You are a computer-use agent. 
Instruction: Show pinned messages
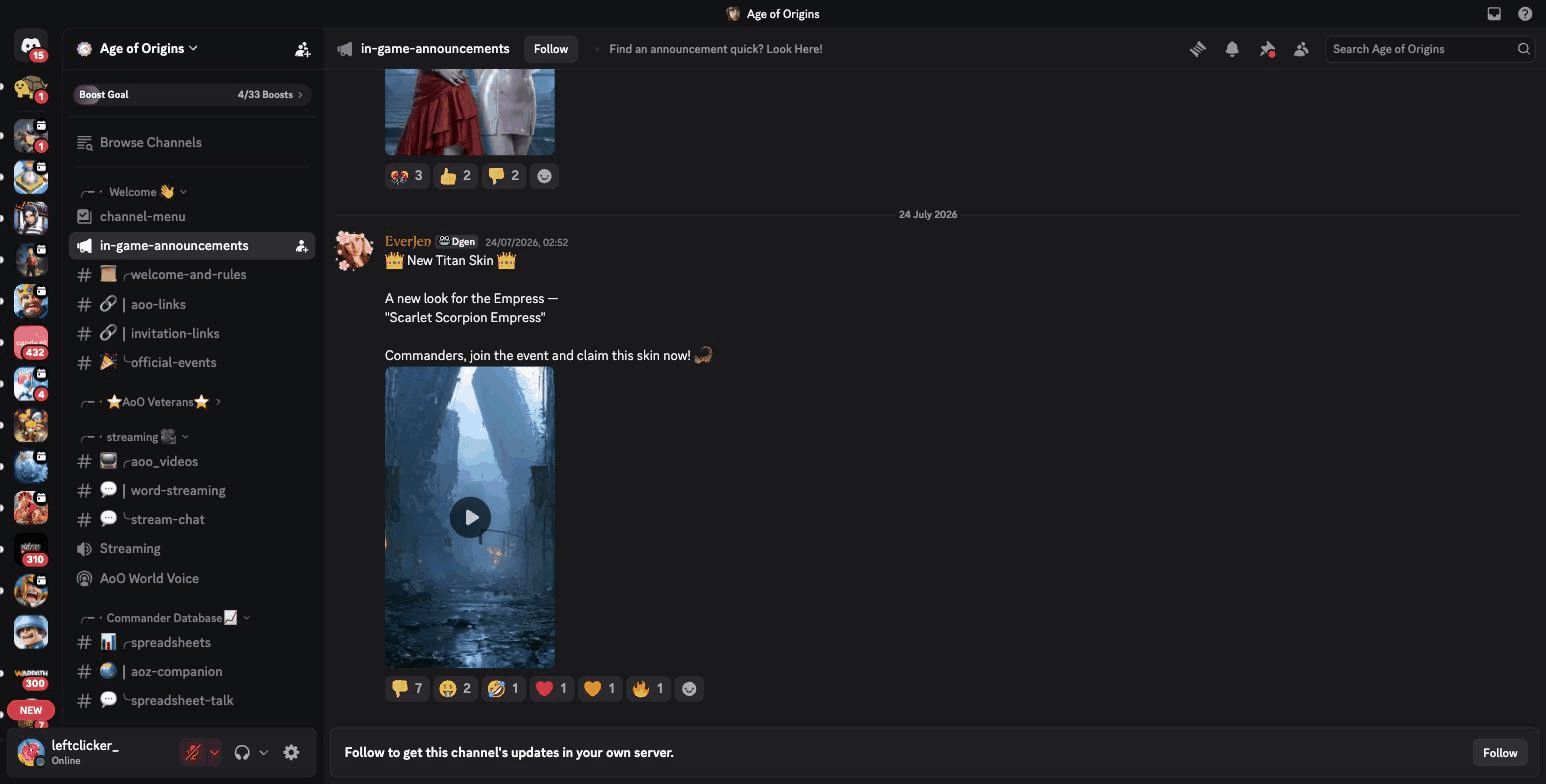coord(1267,49)
